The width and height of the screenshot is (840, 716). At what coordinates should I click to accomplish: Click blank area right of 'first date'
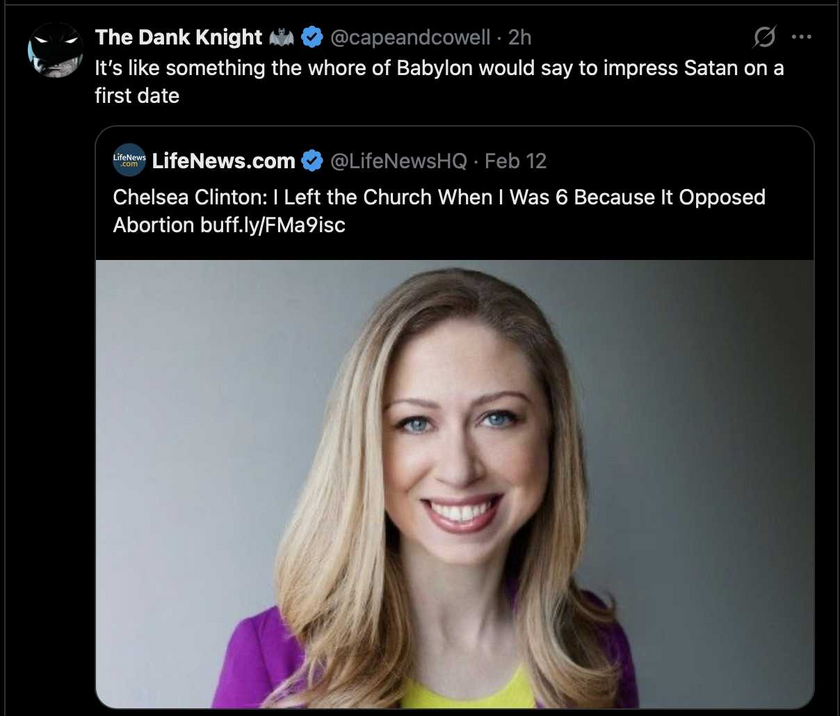500,98
